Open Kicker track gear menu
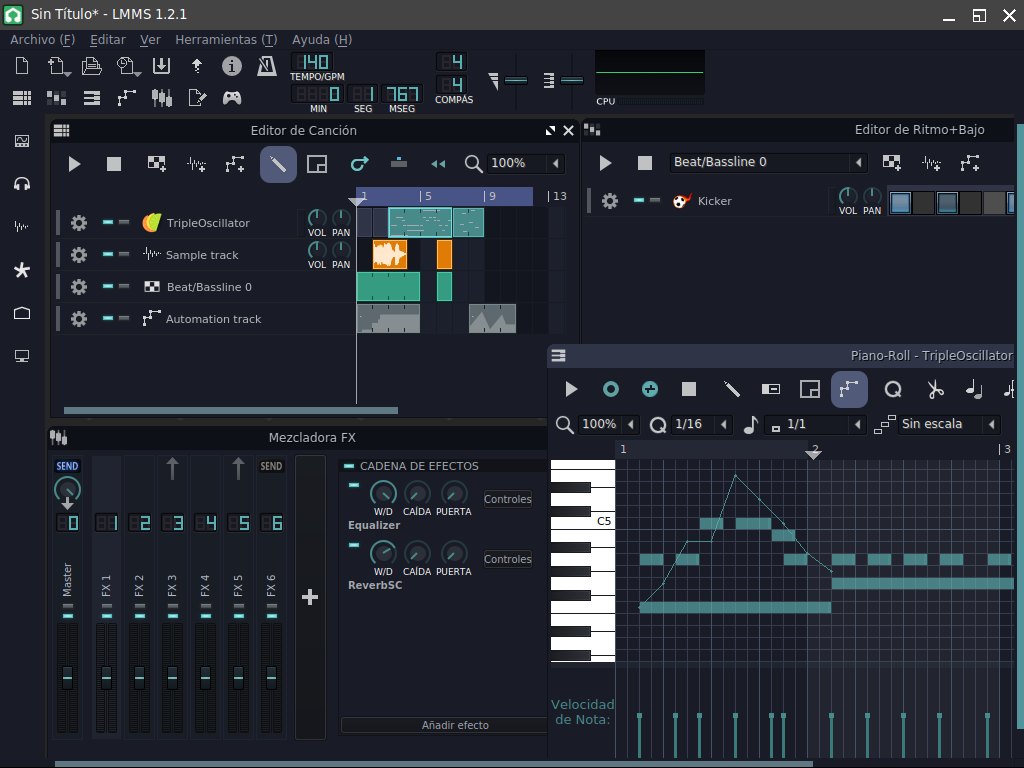 pos(610,200)
